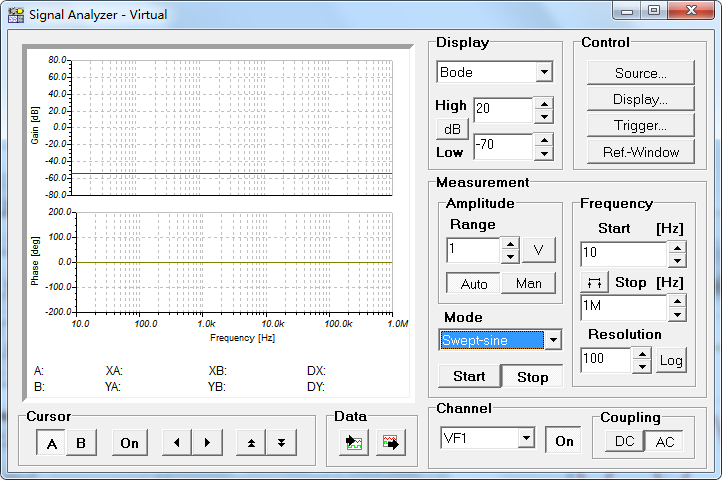
Task: Click the frequency span icon next to Stop
Action: (x=594, y=282)
